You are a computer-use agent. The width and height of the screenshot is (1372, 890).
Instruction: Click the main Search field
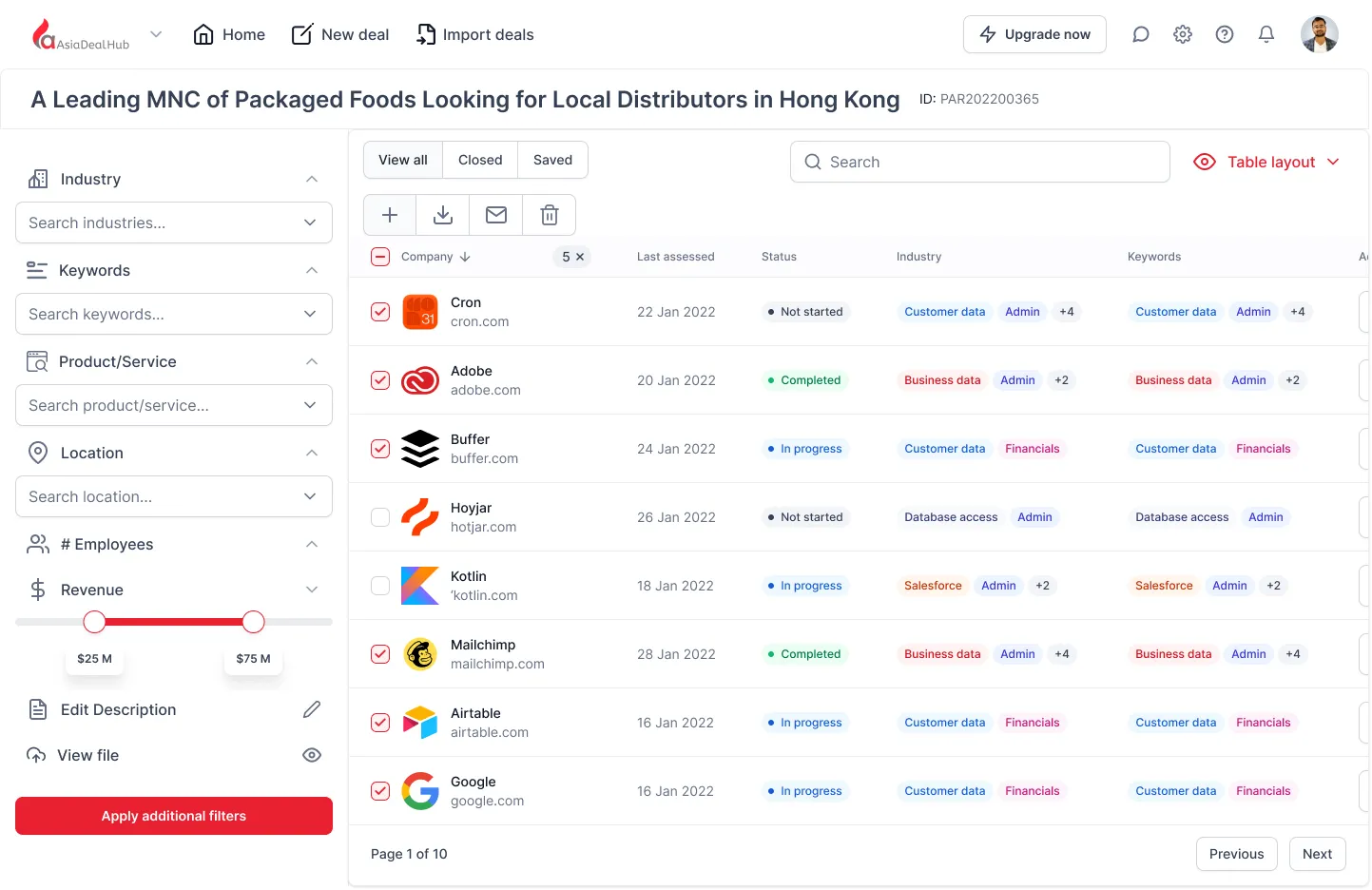(x=980, y=162)
